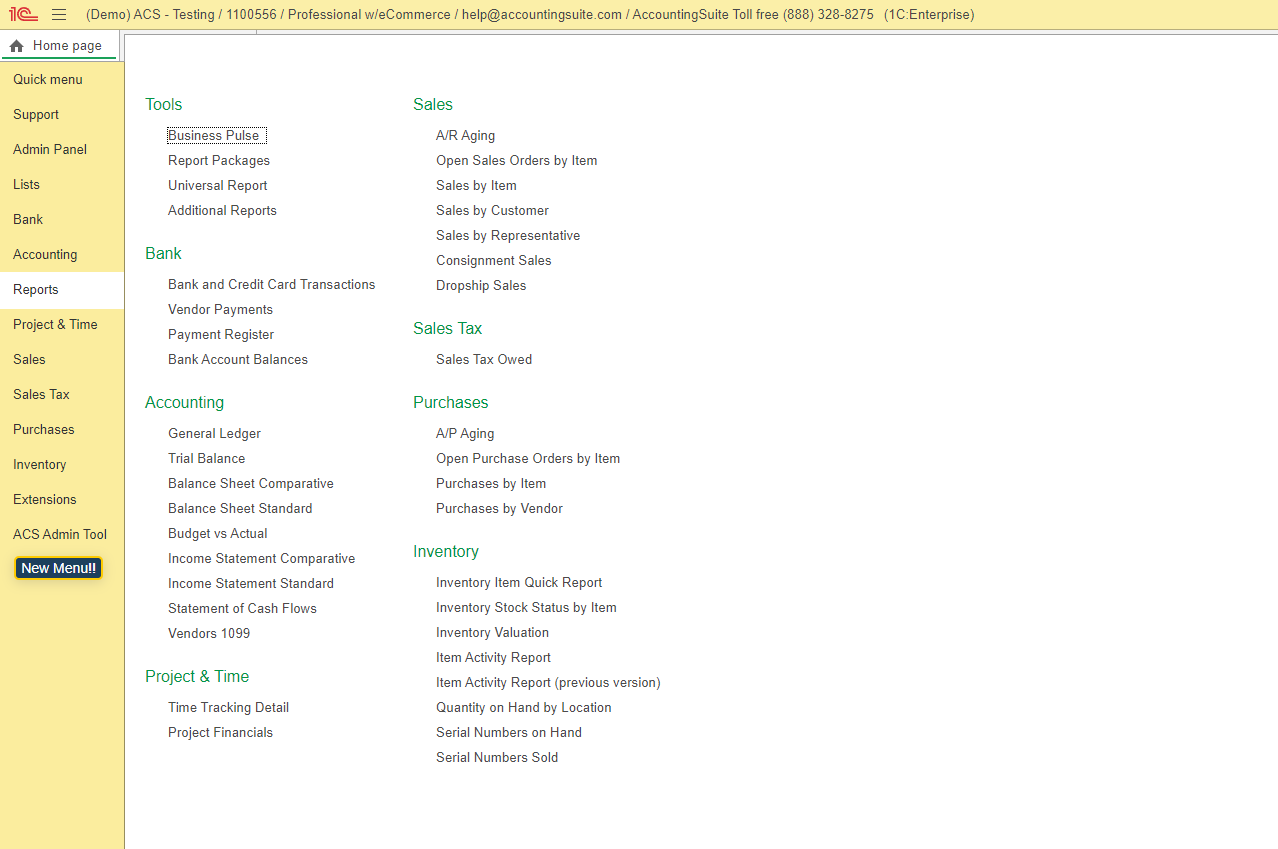Open the Purchases by Vendor report
Image resolution: width=1278 pixels, height=849 pixels.
(x=500, y=509)
